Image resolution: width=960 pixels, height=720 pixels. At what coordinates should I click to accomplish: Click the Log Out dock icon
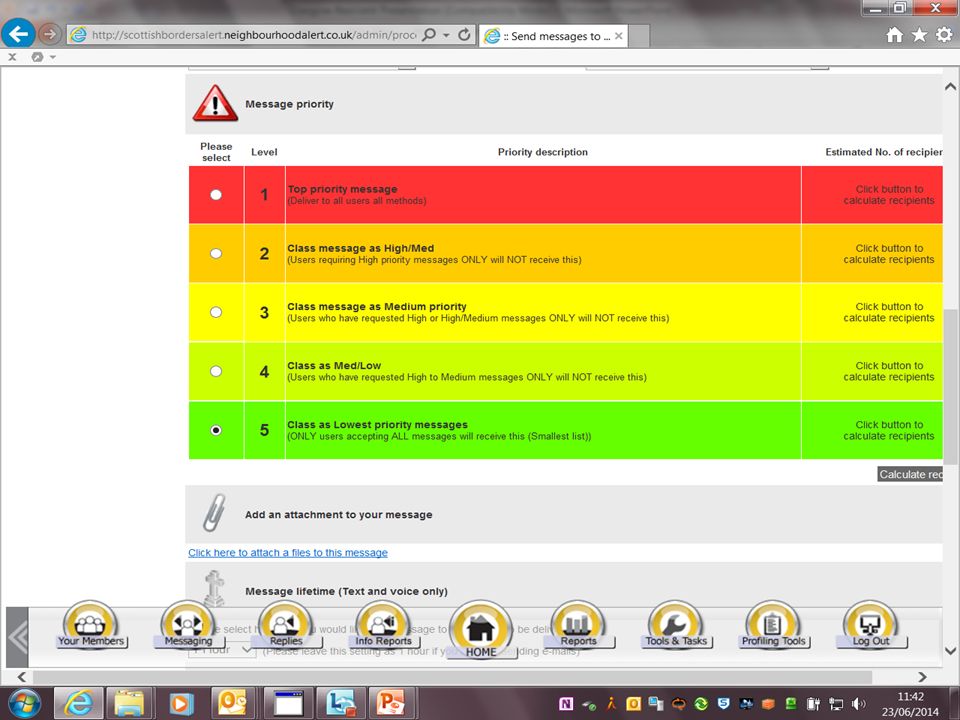871,625
